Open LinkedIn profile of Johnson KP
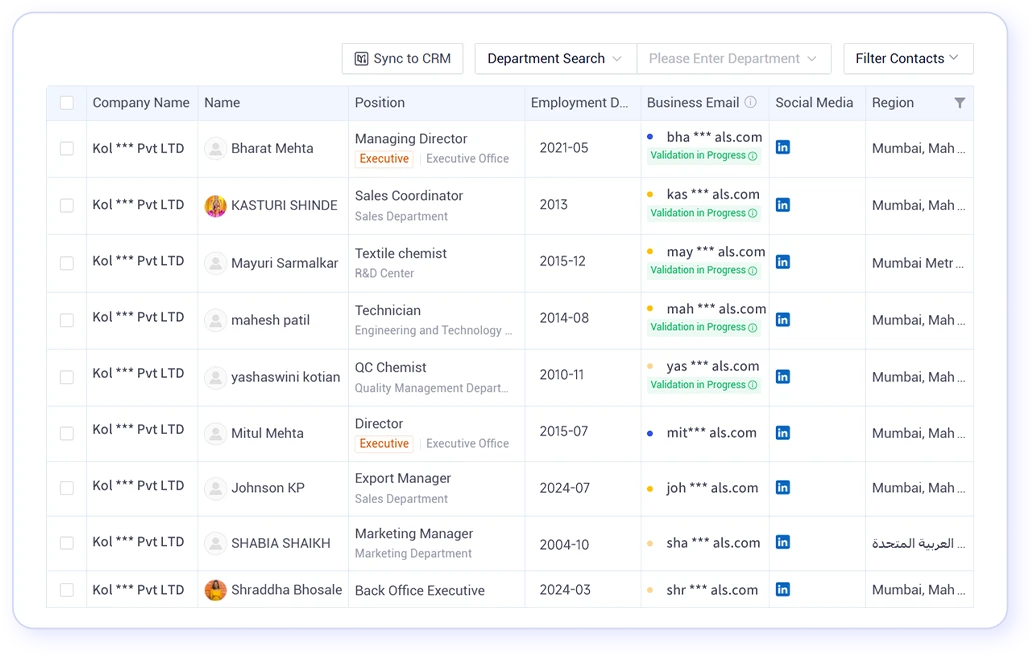Image resolution: width=1035 pixels, height=657 pixels. pyautogui.click(x=783, y=487)
